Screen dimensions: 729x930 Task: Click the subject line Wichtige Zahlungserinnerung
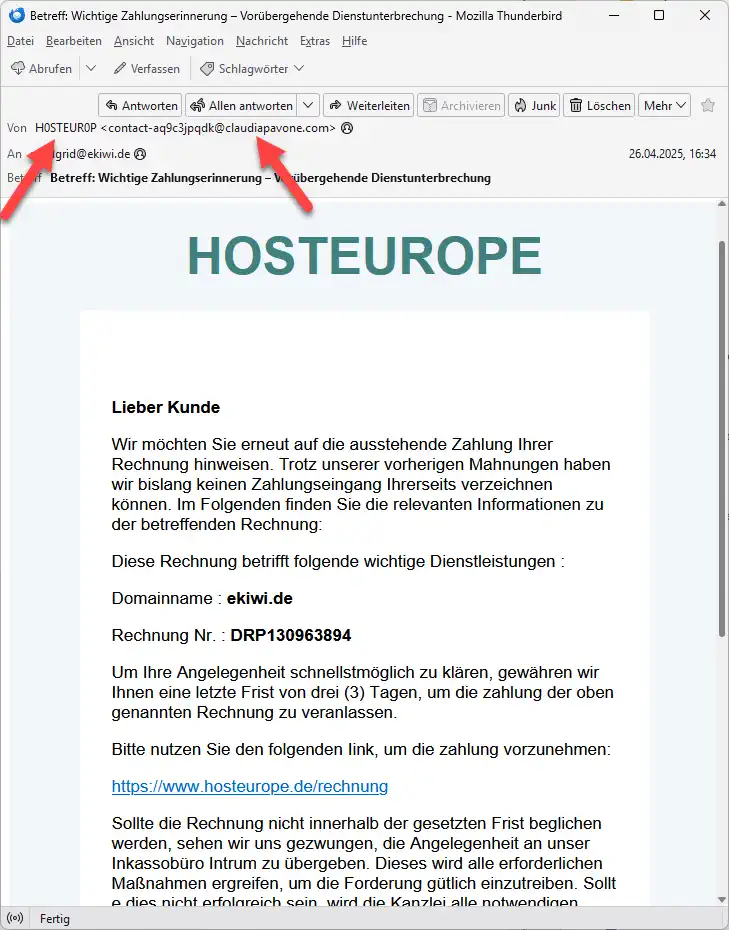(270, 178)
